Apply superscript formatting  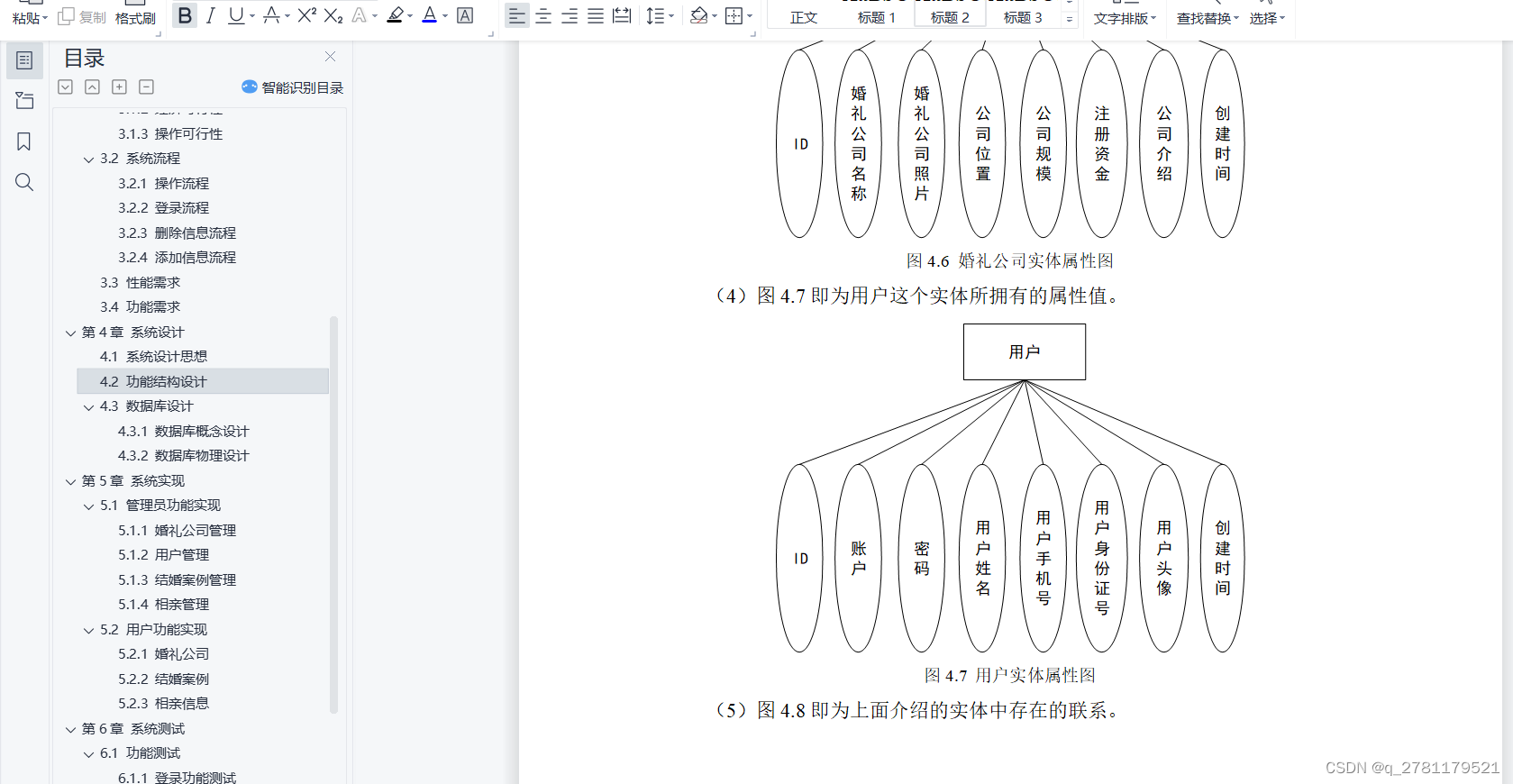coord(306,15)
